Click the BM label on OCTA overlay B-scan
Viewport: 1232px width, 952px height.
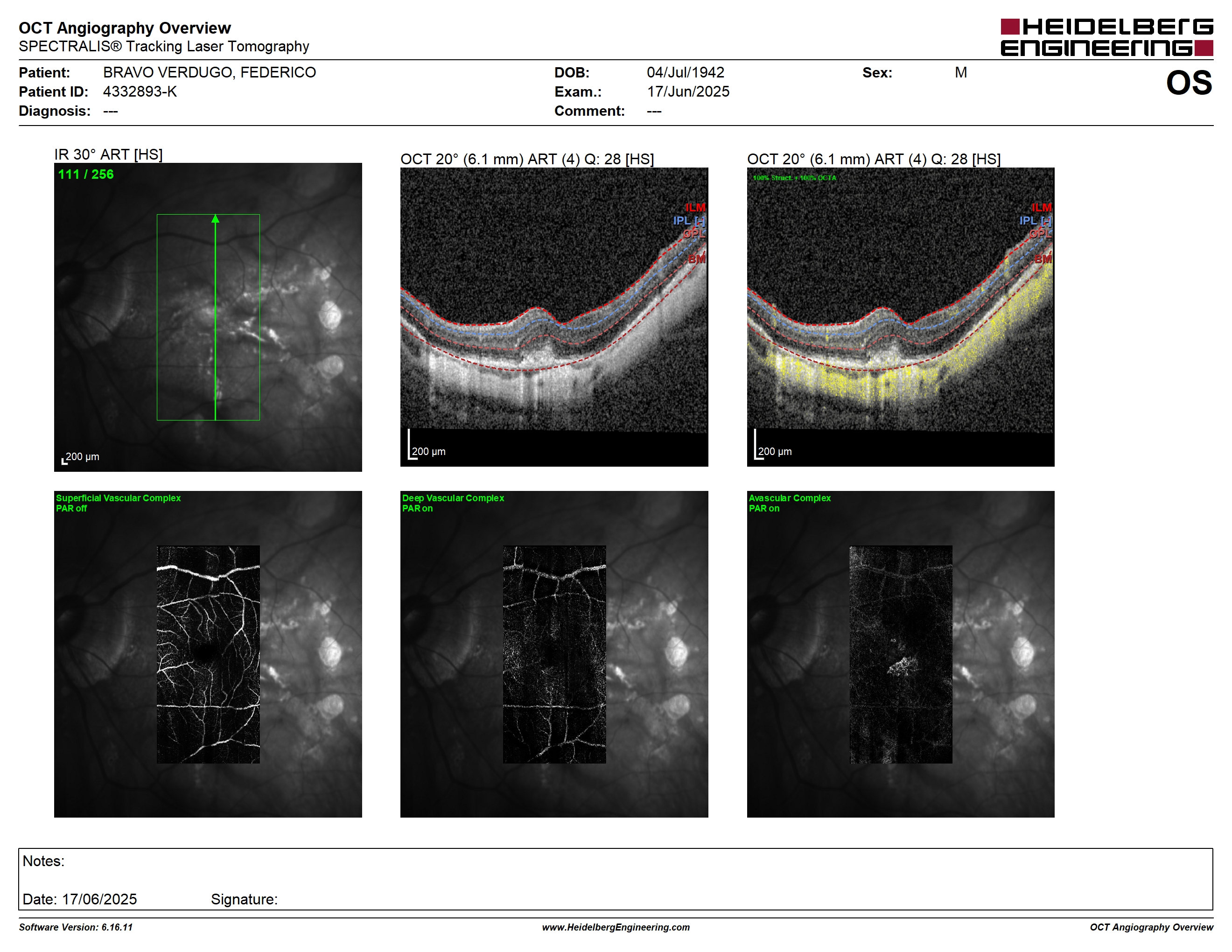point(1043,259)
